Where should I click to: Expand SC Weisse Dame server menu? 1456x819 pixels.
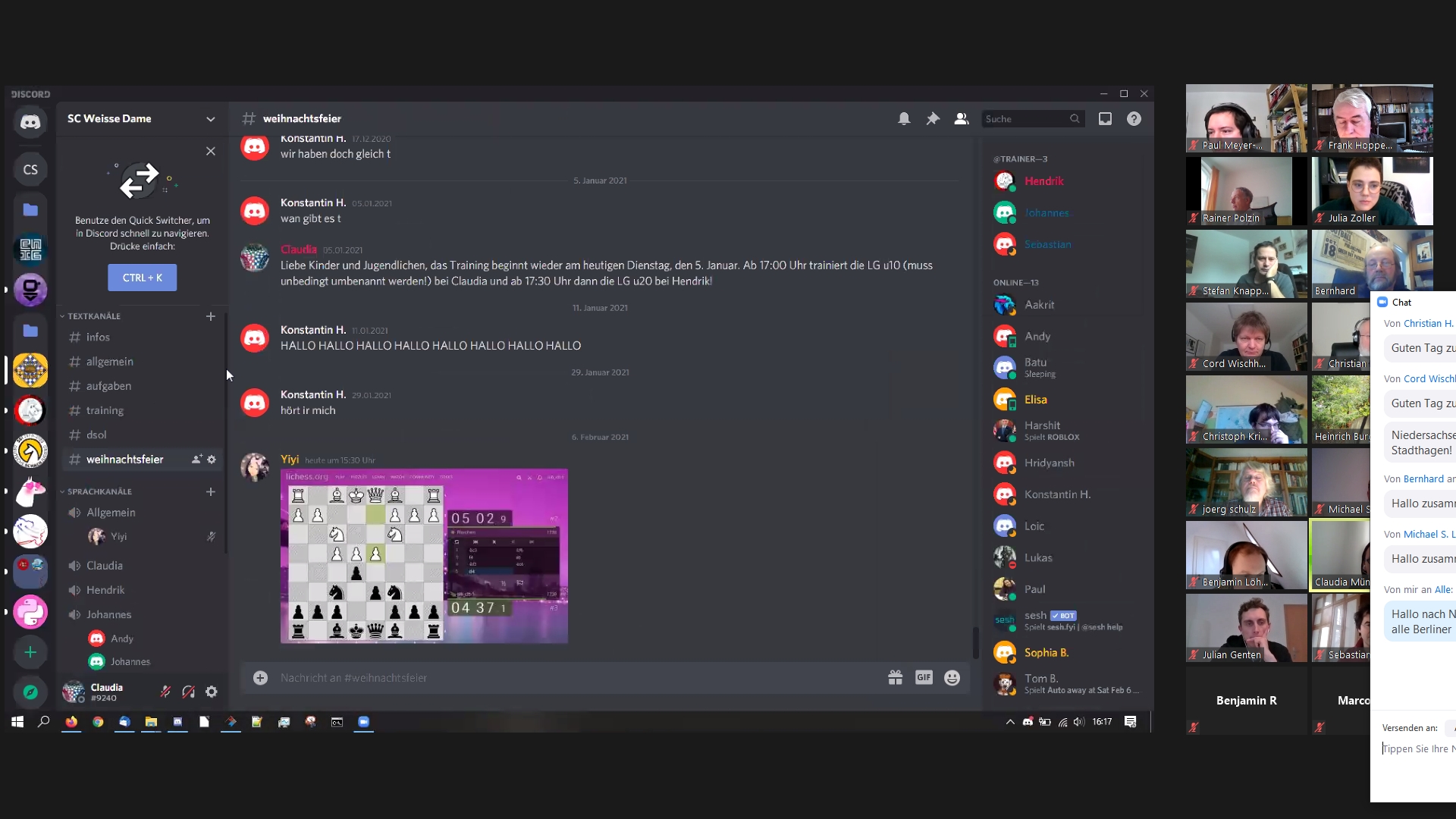(210, 118)
